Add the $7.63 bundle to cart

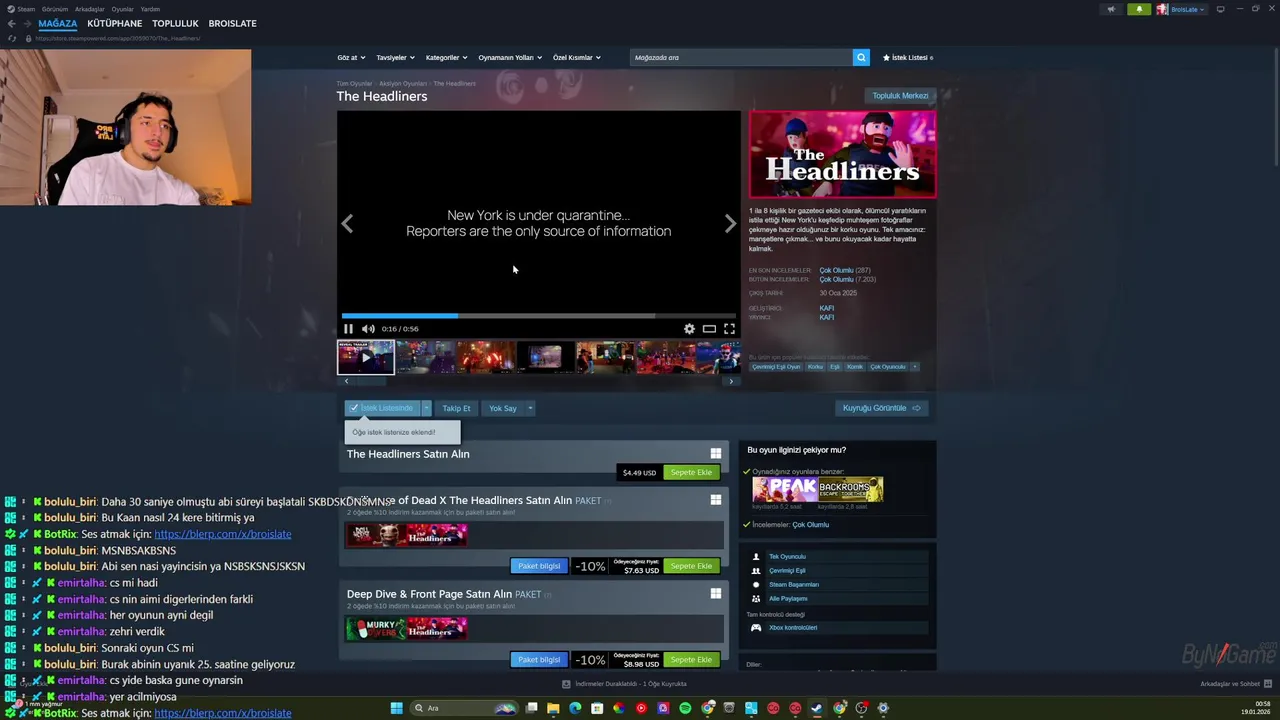691,566
